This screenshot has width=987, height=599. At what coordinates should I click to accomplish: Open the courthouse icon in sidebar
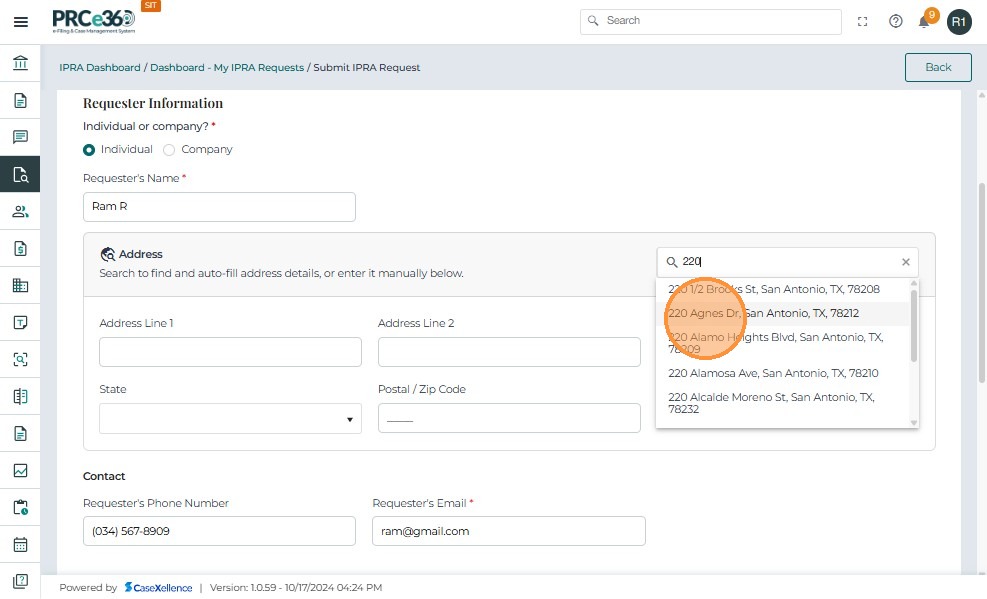pos(20,64)
